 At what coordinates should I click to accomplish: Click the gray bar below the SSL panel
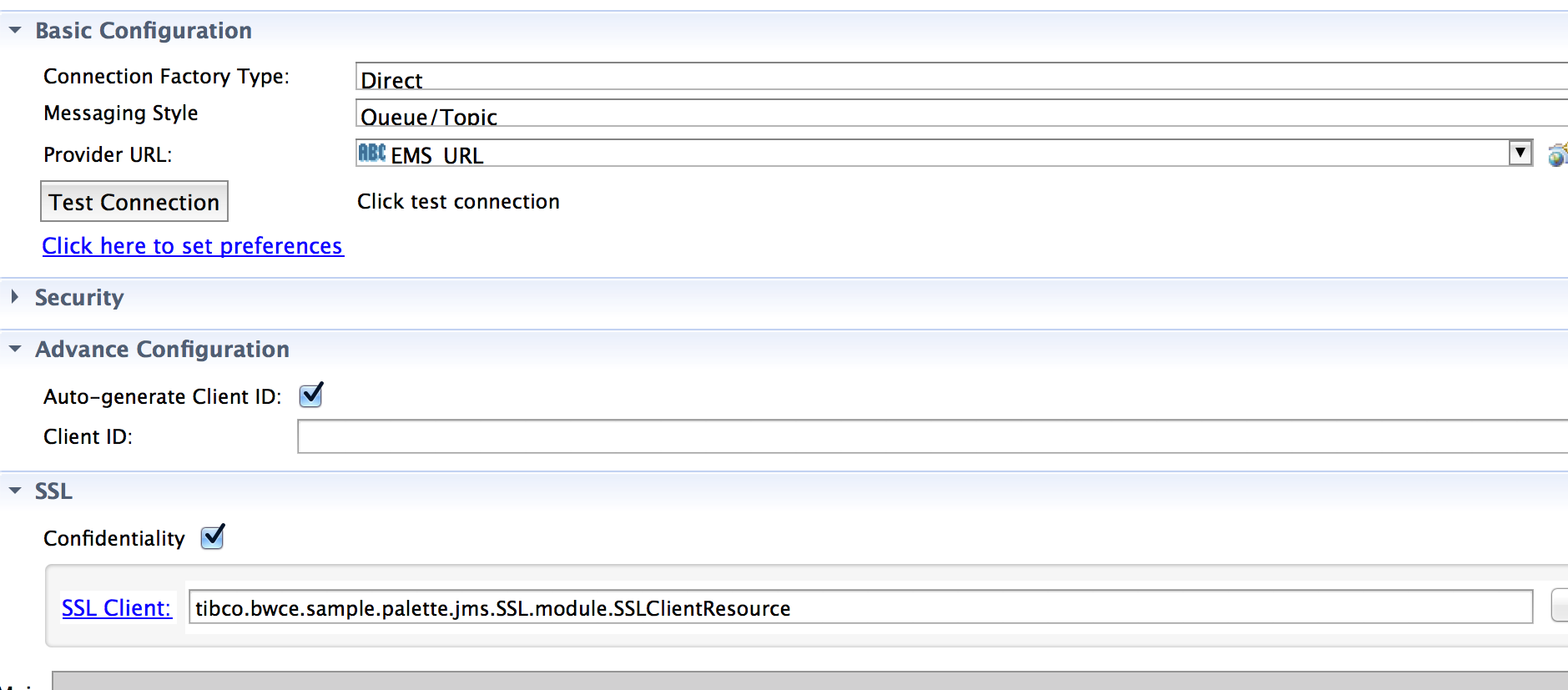pos(809,681)
